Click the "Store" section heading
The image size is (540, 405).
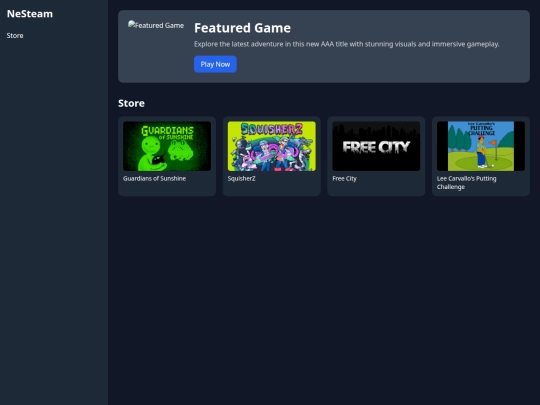click(131, 103)
